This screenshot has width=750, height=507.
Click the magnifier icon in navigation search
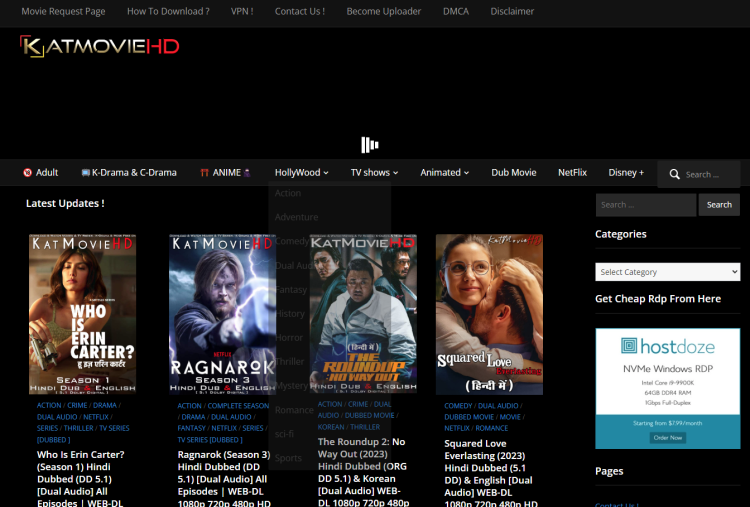click(675, 174)
